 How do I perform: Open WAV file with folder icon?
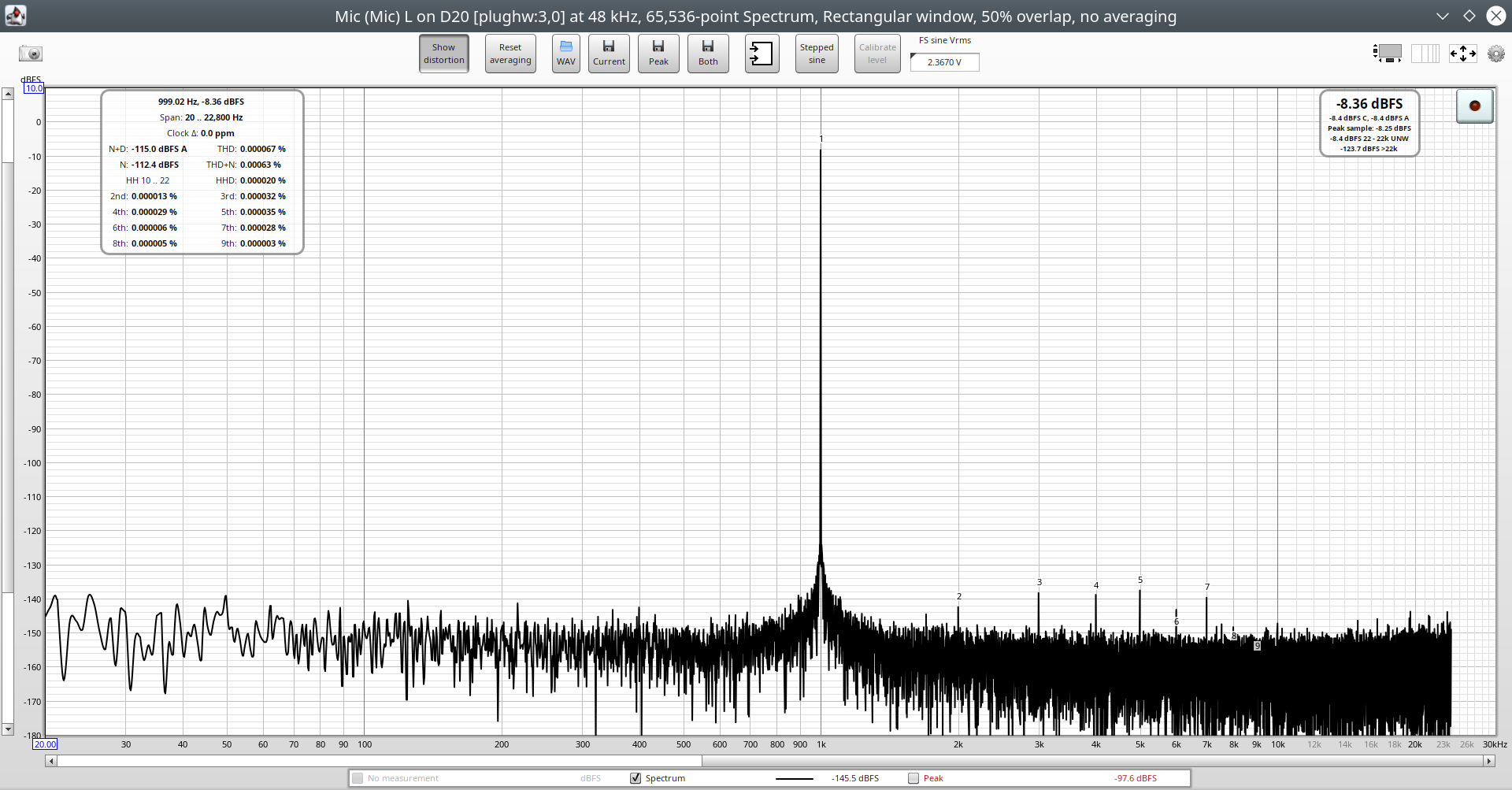[566, 54]
